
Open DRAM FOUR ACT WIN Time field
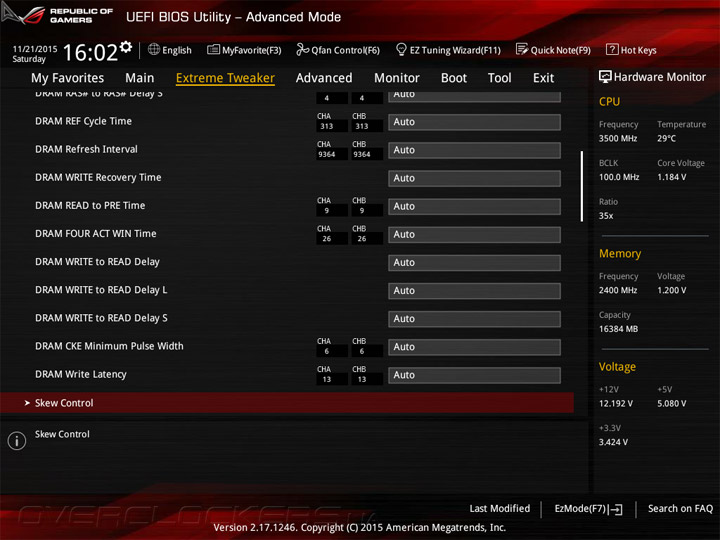pos(474,235)
